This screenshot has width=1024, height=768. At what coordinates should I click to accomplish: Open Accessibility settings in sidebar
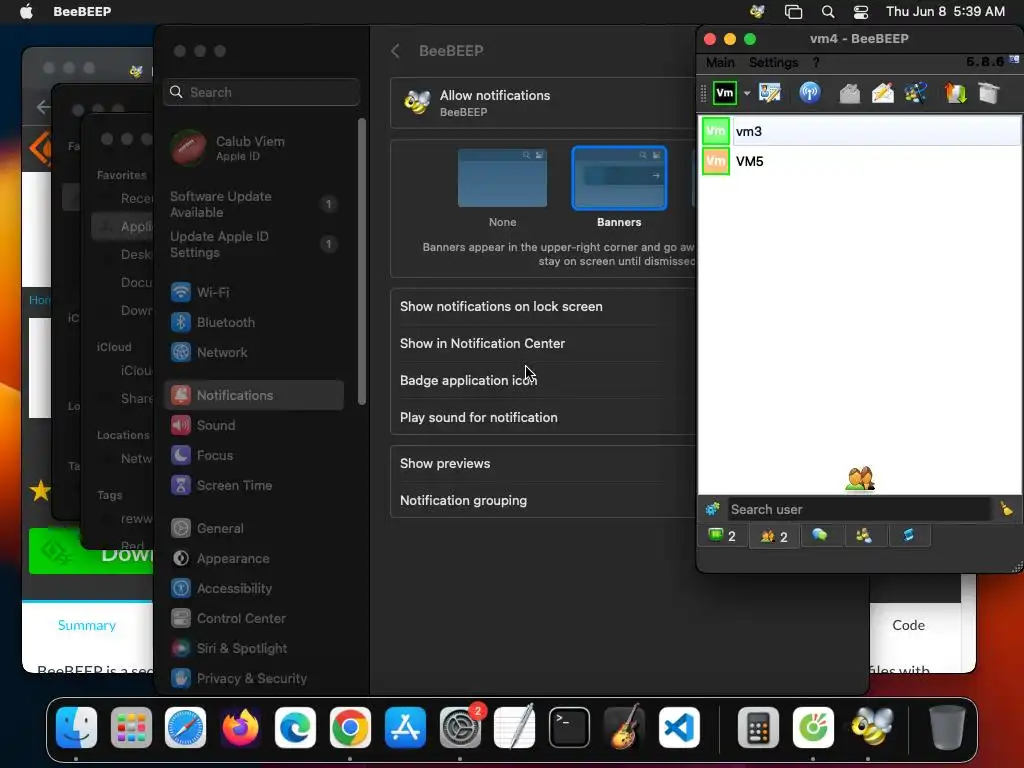pos(253,588)
